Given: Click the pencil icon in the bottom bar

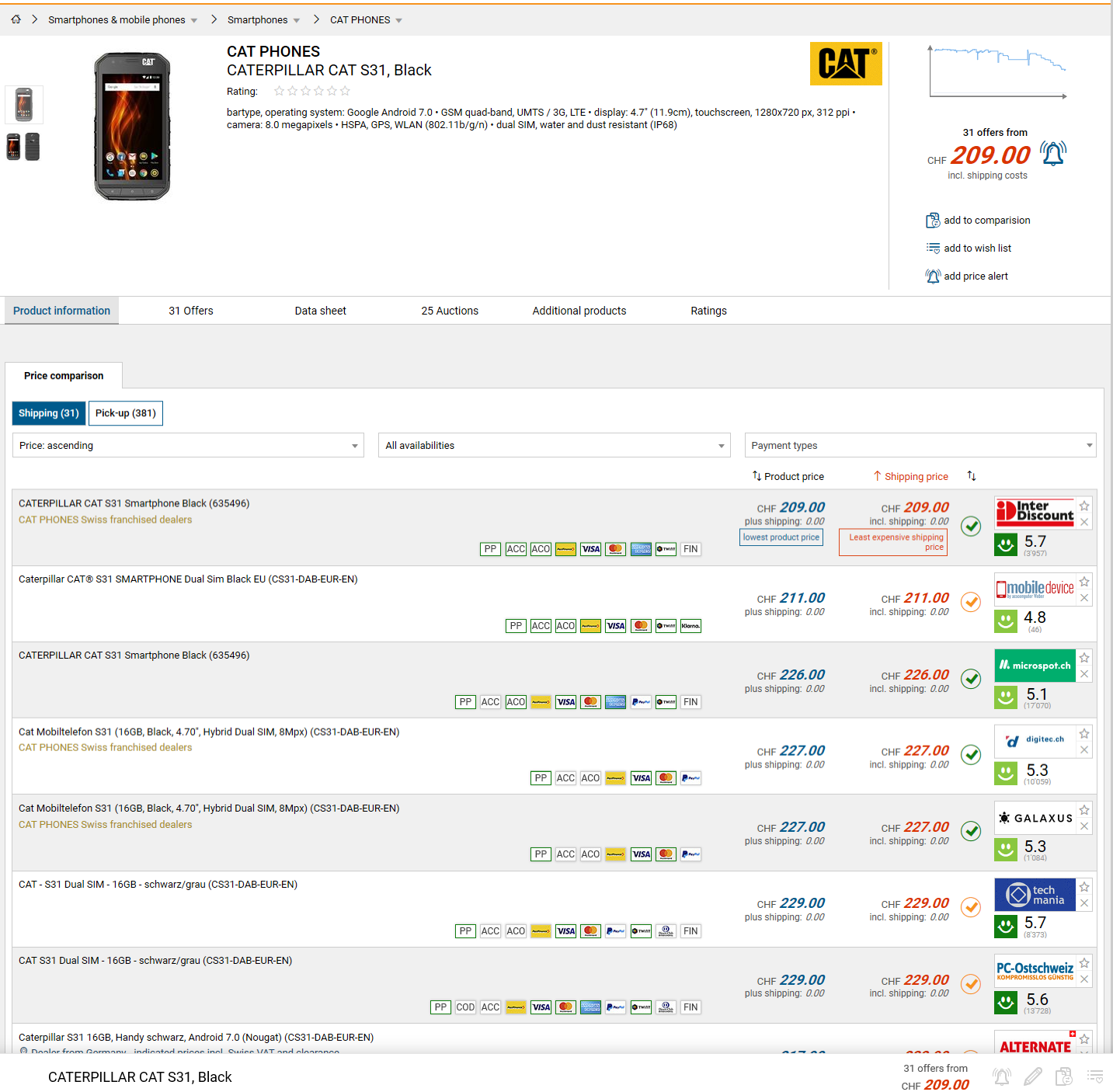Looking at the screenshot, I should 1032,1076.
